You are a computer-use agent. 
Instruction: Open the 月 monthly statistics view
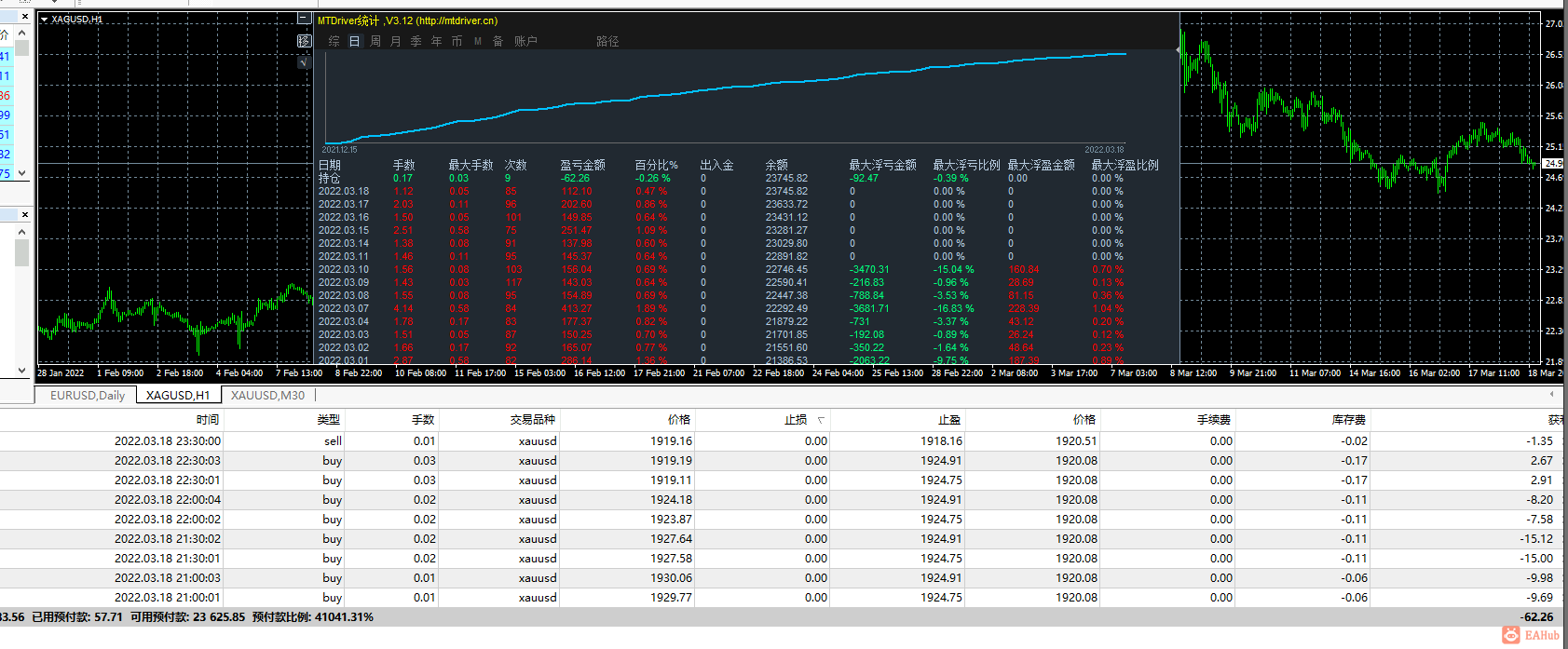(396, 41)
